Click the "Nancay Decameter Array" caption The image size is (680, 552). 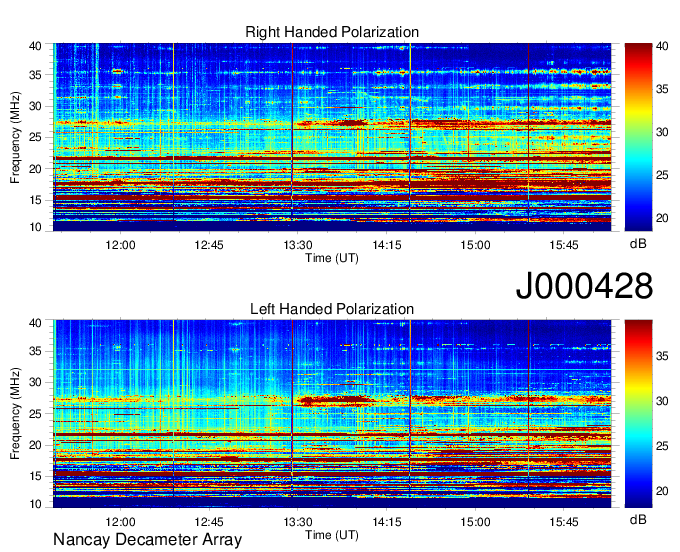[147, 540]
